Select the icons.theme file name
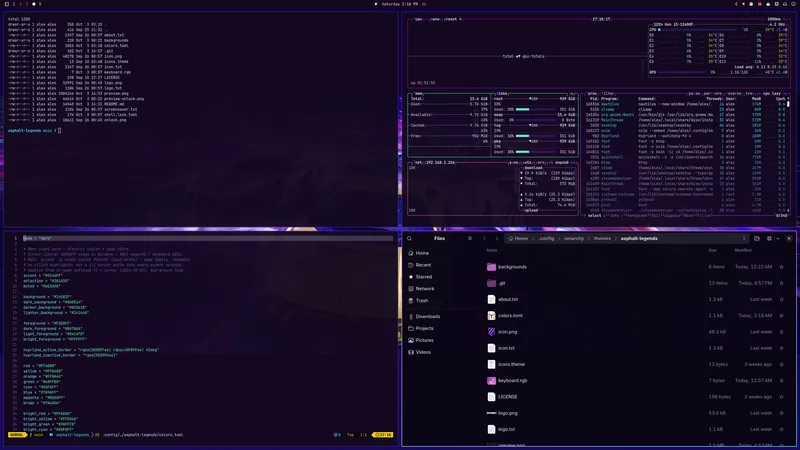The height and width of the screenshot is (450, 800). pos(511,364)
